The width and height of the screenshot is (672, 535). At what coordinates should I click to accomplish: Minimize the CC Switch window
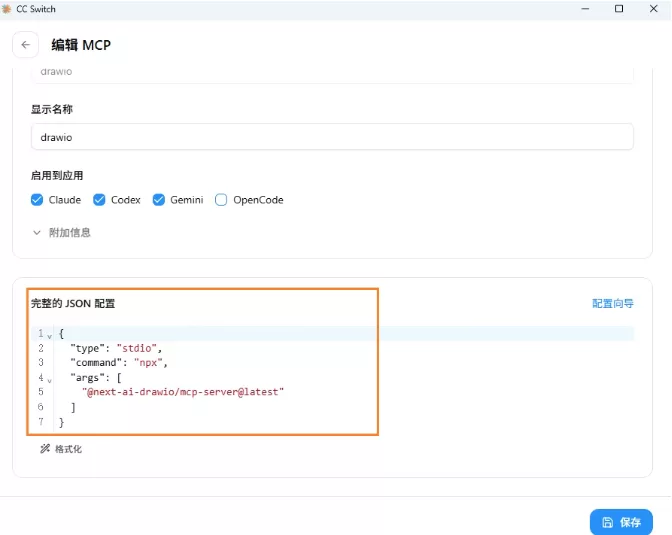coord(585,9)
